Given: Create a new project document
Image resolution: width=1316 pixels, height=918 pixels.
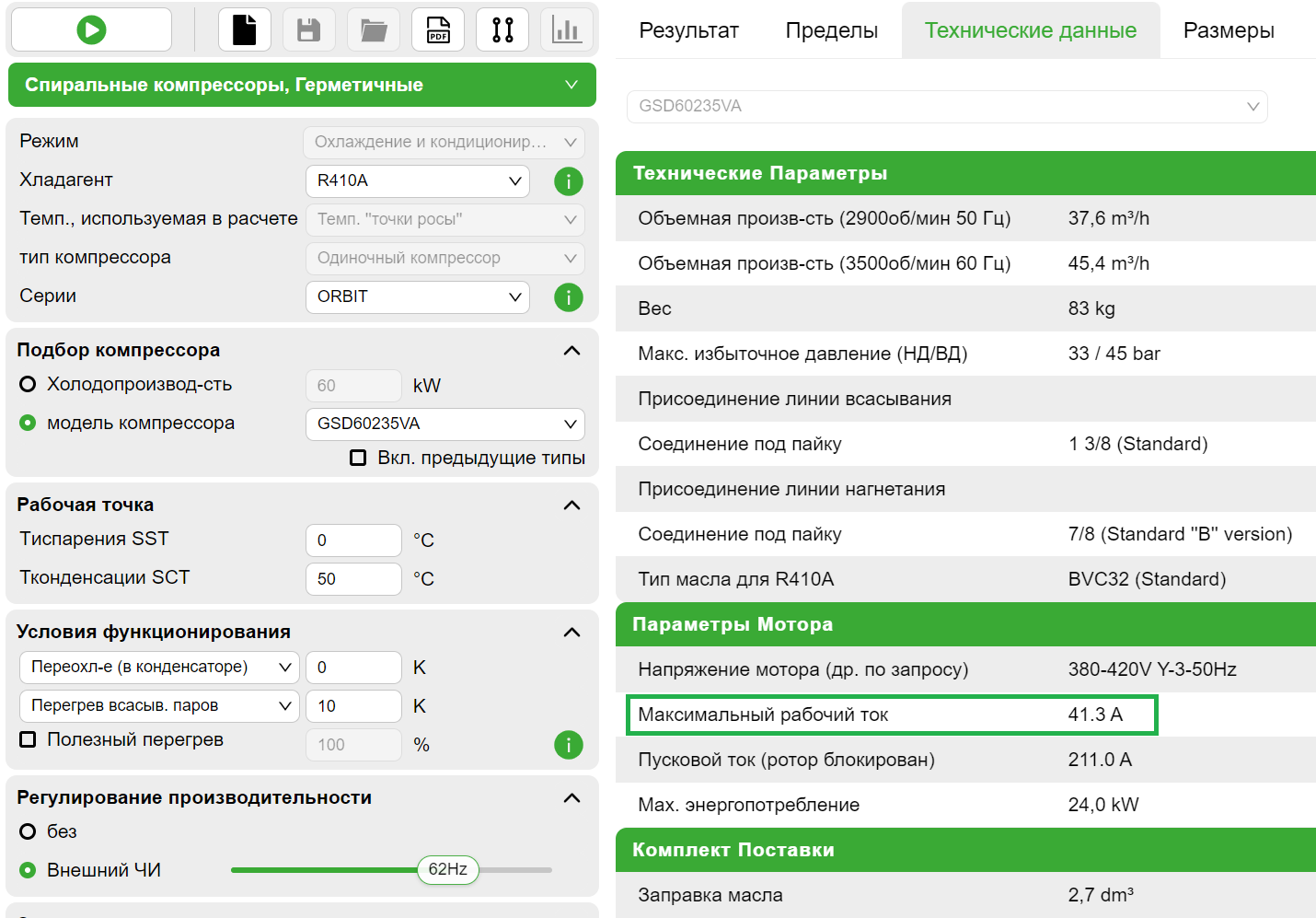Looking at the screenshot, I should point(244,29).
